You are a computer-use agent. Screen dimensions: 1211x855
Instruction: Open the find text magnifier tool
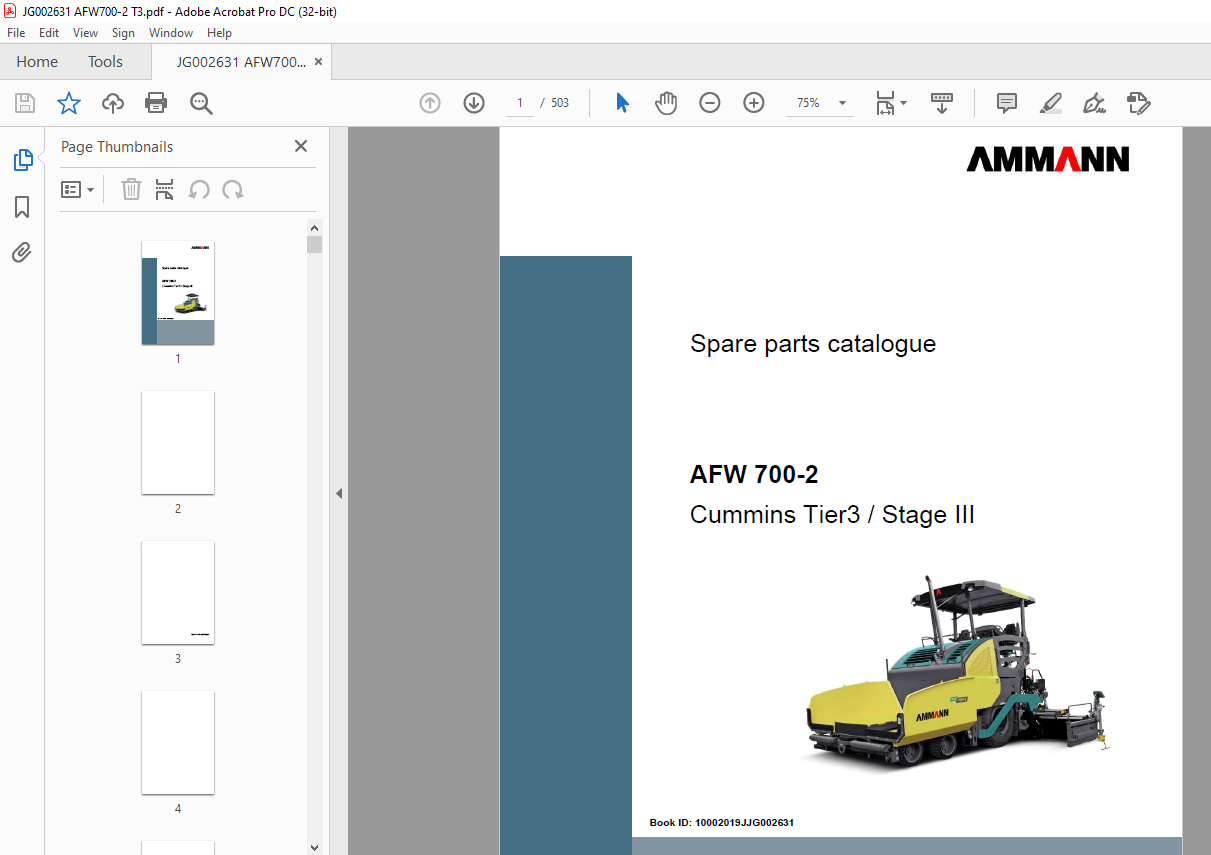(x=201, y=103)
